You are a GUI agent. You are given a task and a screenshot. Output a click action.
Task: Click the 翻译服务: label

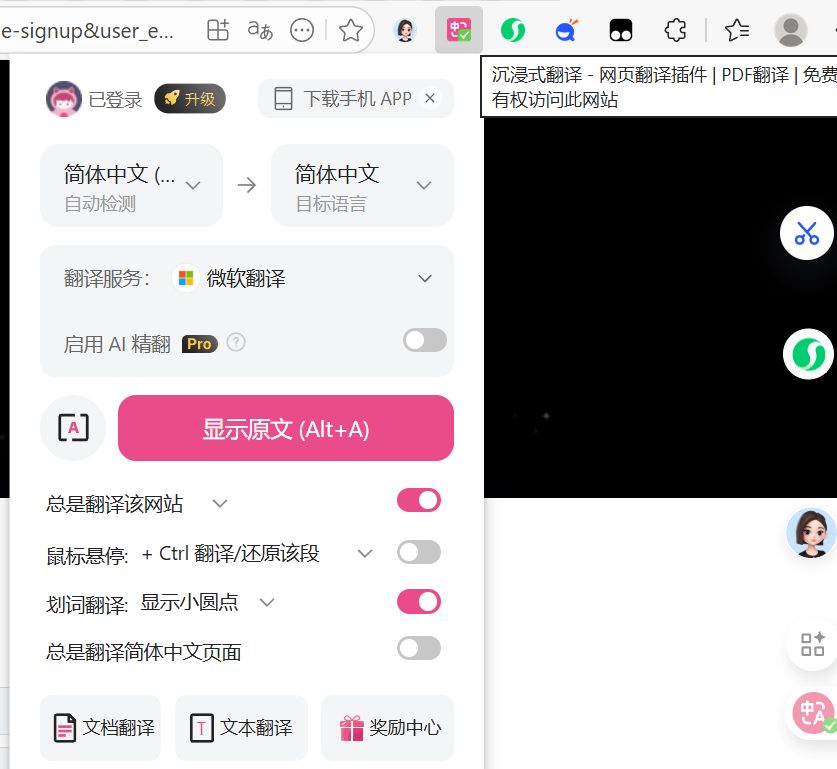tap(107, 279)
